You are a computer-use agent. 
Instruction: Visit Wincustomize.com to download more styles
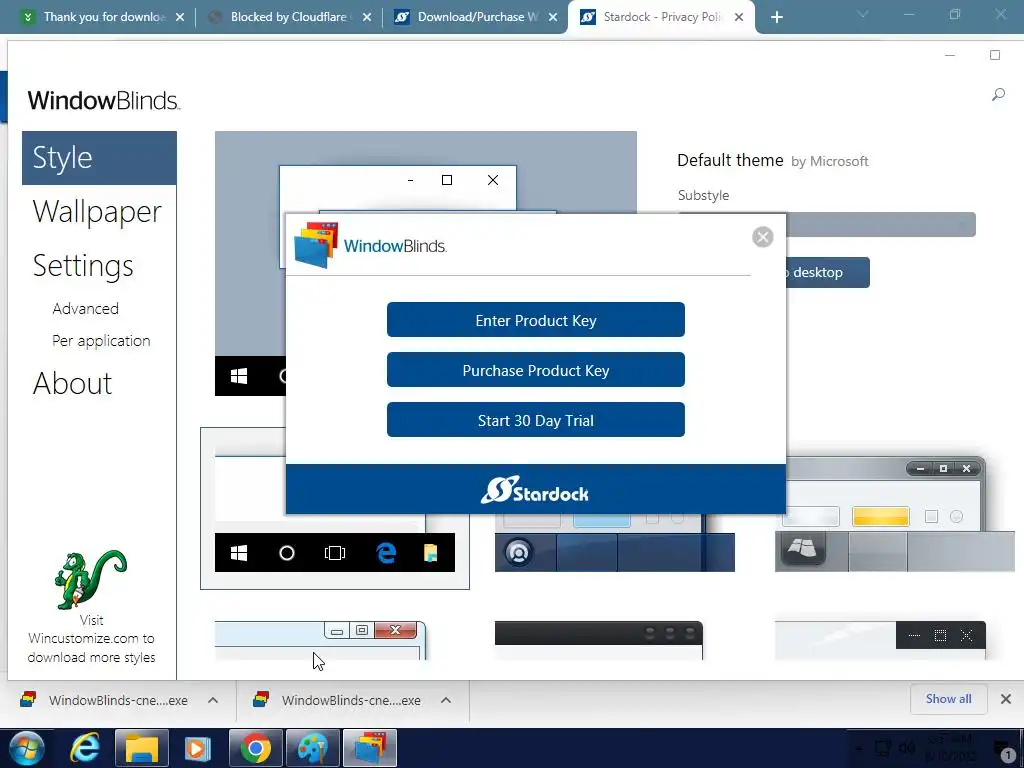91,639
